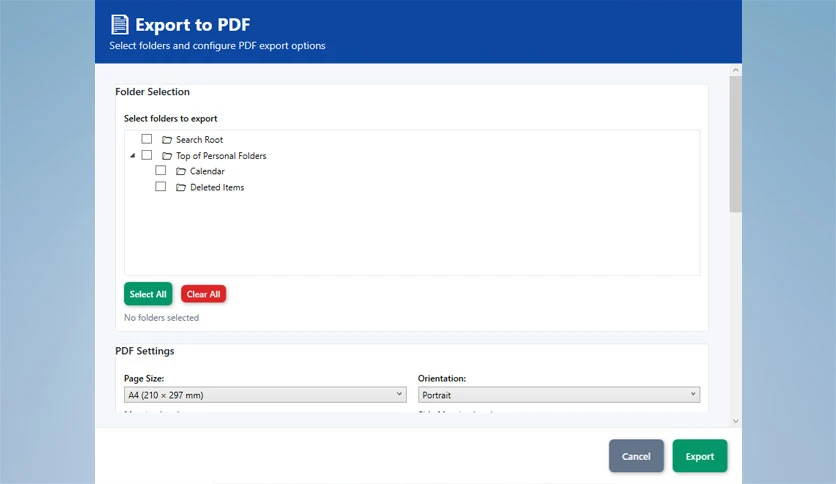Select the Deleted Items tree label
The width and height of the screenshot is (836, 484).
point(217,187)
